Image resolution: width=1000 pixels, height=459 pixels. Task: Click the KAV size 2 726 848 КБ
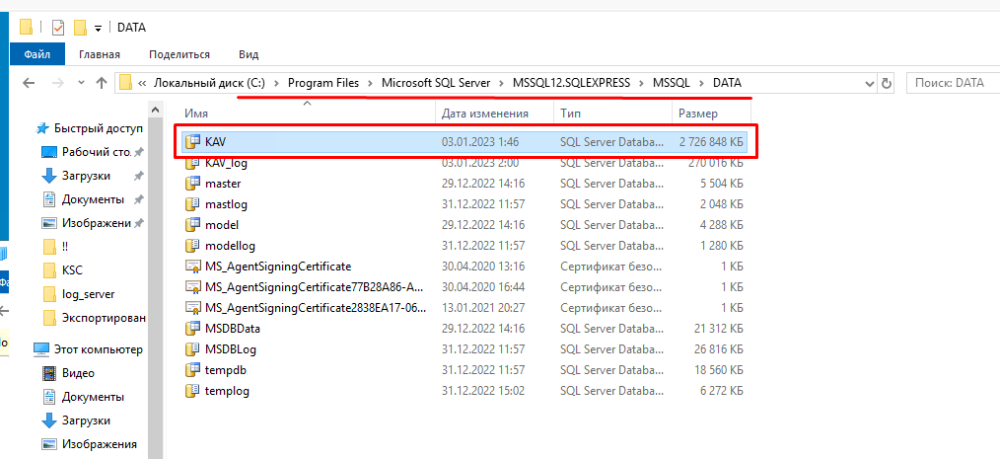[711, 142]
